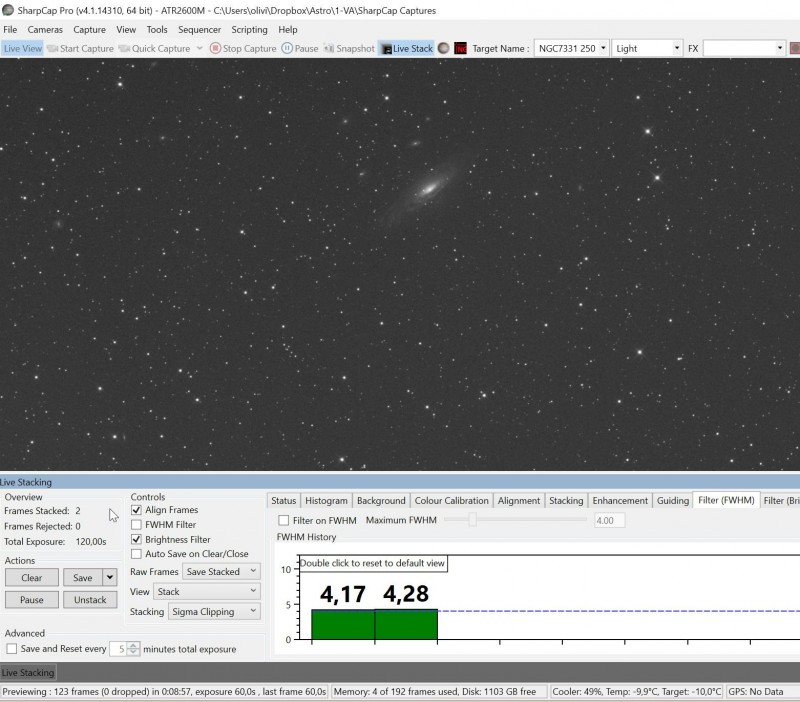800x702 pixels.
Task: Open the Guiding tab
Action: (672, 500)
